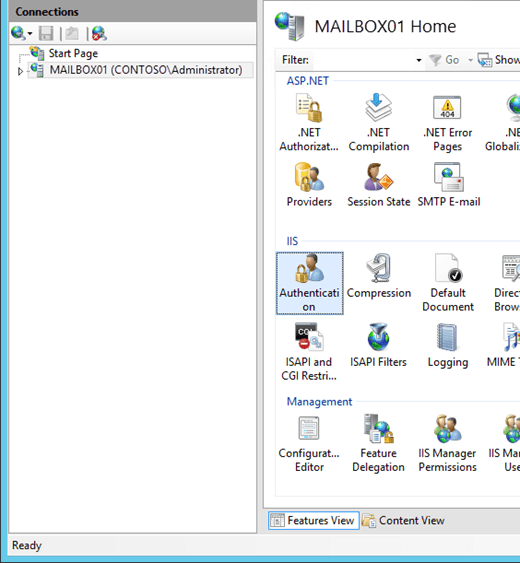The image size is (520, 563).
Task: Open the Authentication feature
Action: tap(309, 283)
